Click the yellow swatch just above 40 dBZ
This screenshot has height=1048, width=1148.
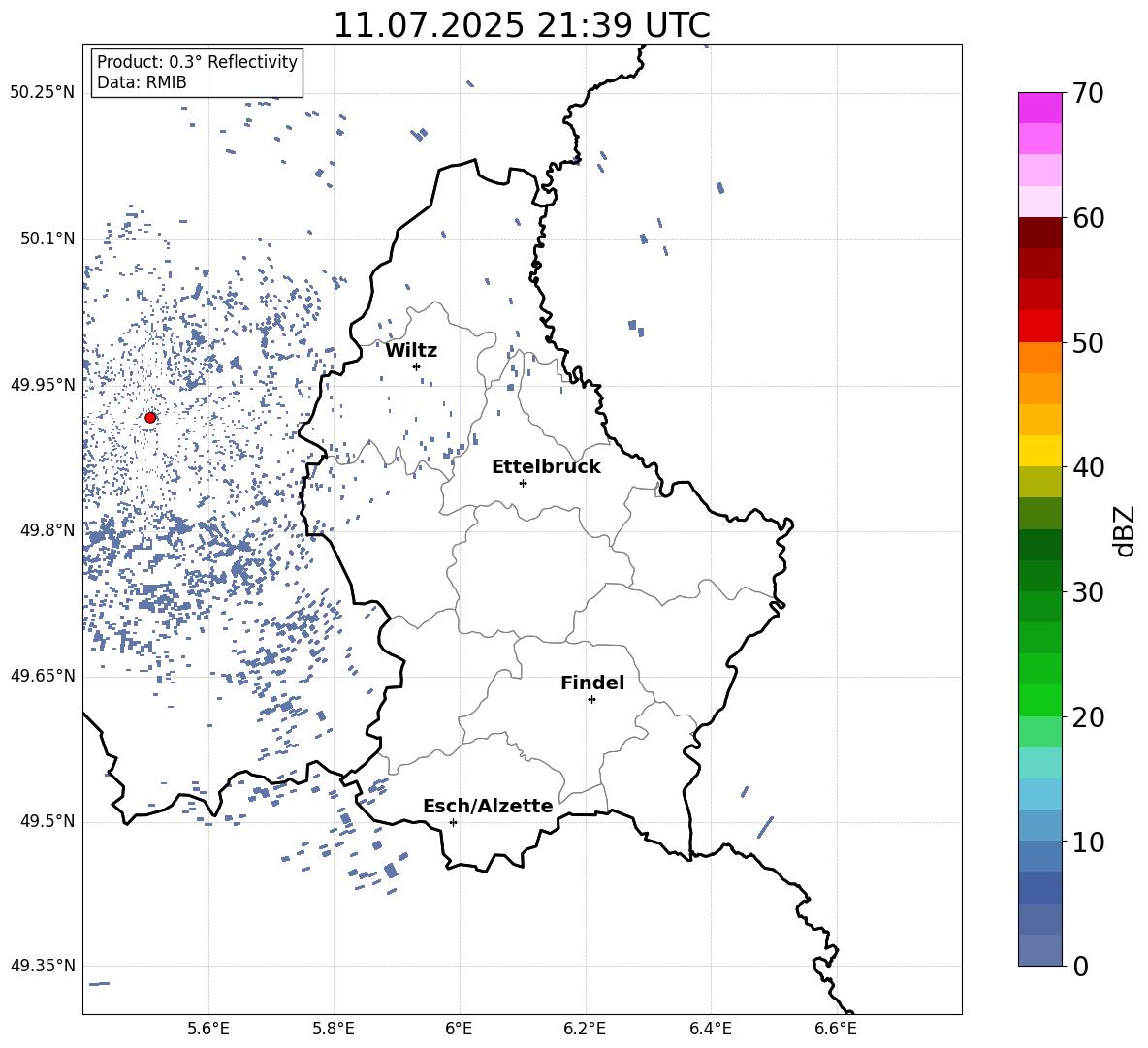pyautogui.click(x=1040, y=451)
